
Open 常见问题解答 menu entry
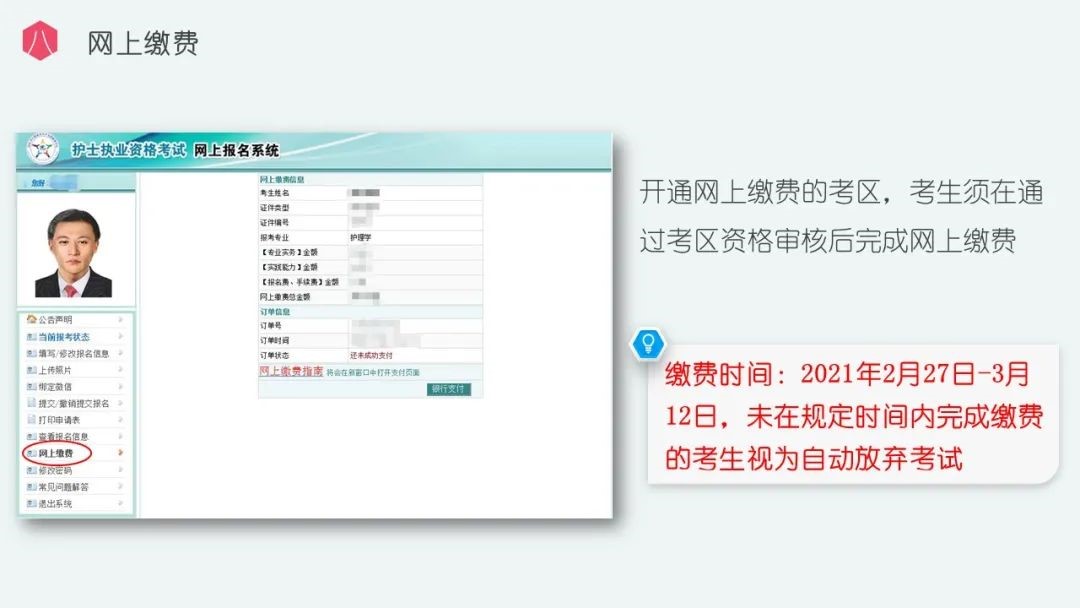(63, 487)
